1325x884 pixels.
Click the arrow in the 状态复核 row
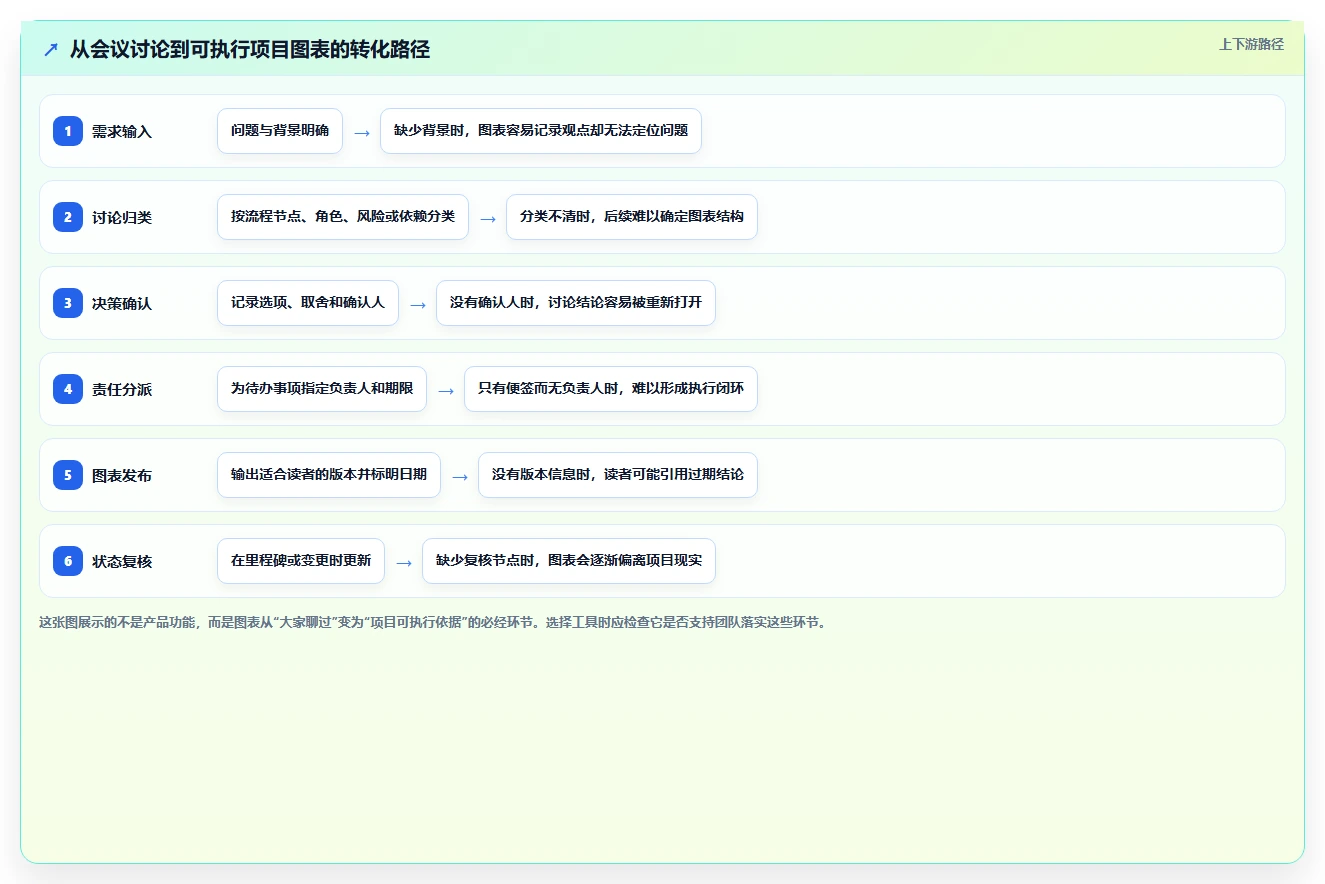(x=404, y=562)
